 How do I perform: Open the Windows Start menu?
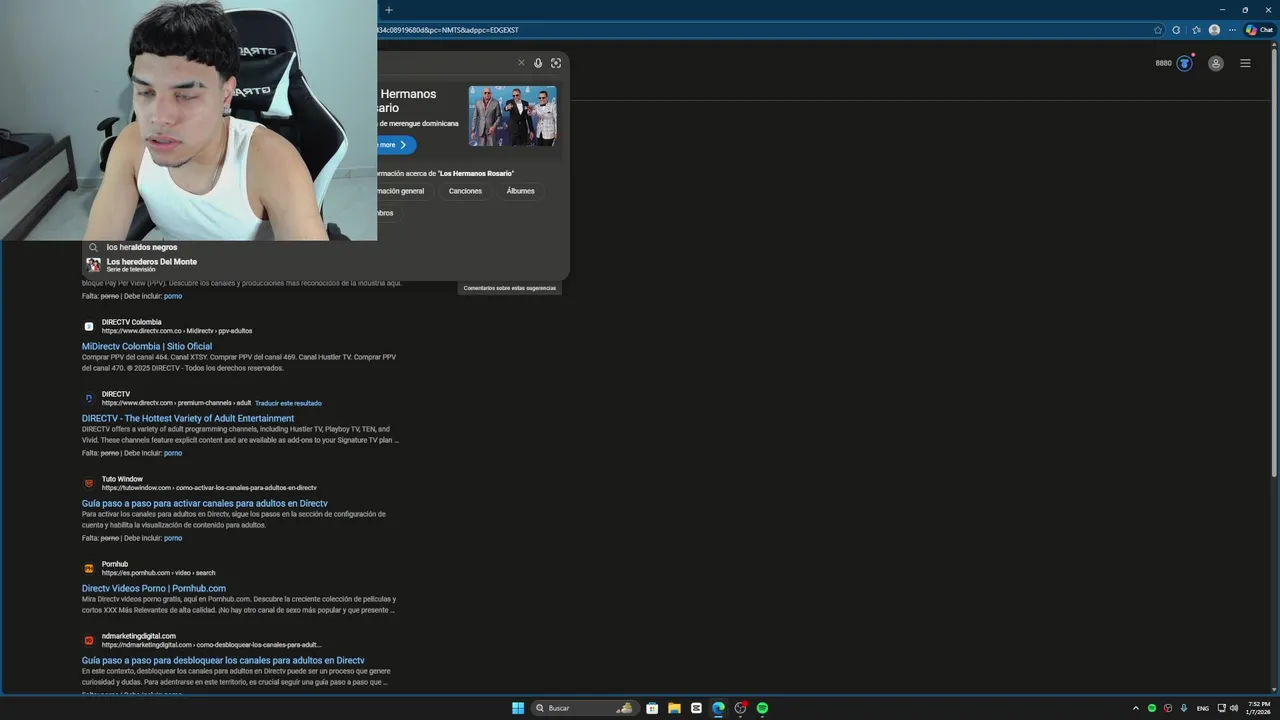click(518, 708)
